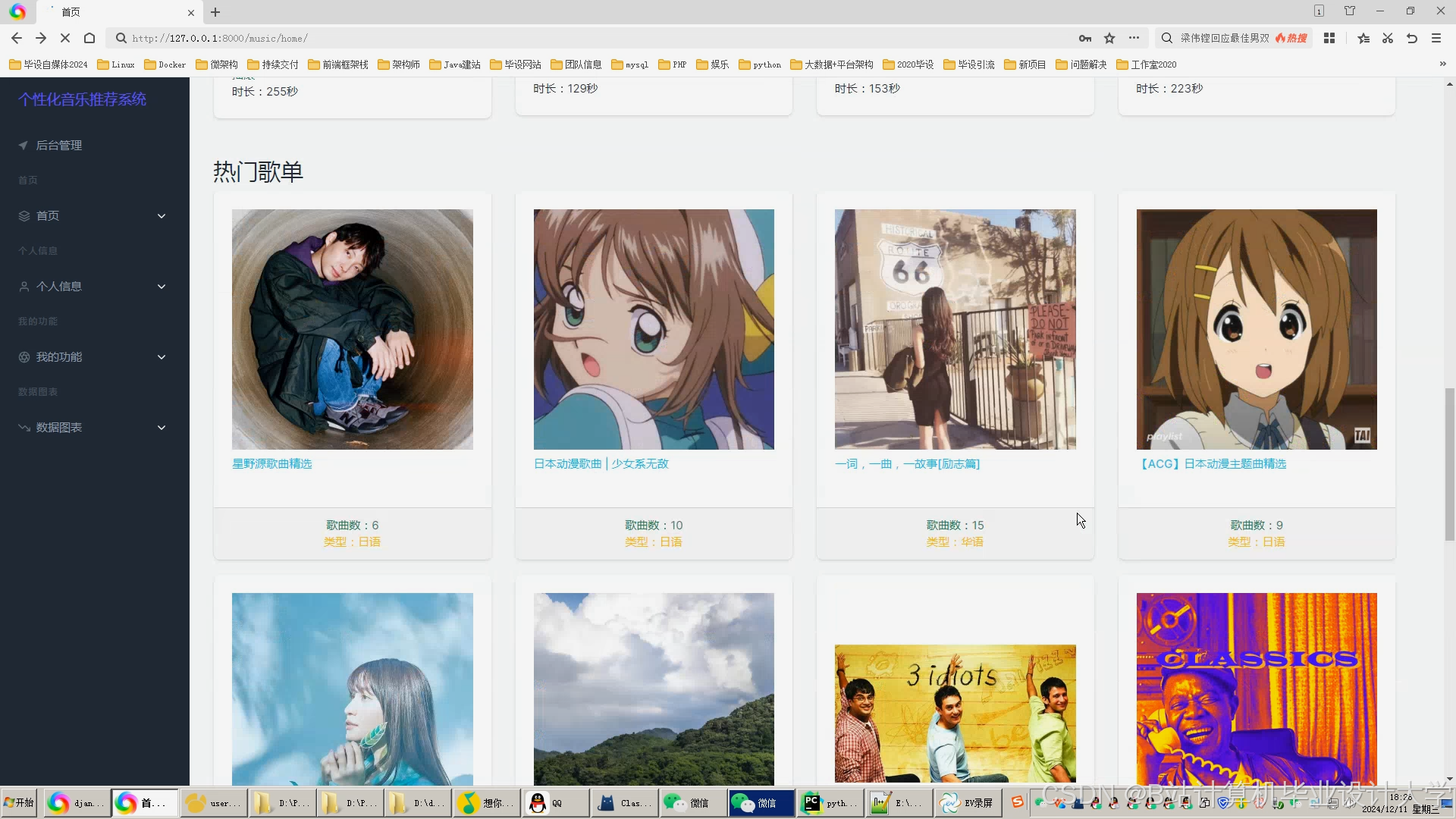Open the saved passwords key icon
Image resolution: width=1456 pixels, height=819 pixels.
(x=1085, y=38)
